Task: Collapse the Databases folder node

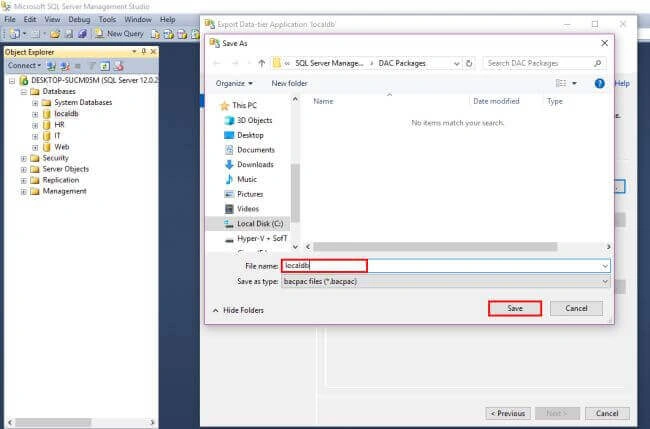Action: point(24,92)
